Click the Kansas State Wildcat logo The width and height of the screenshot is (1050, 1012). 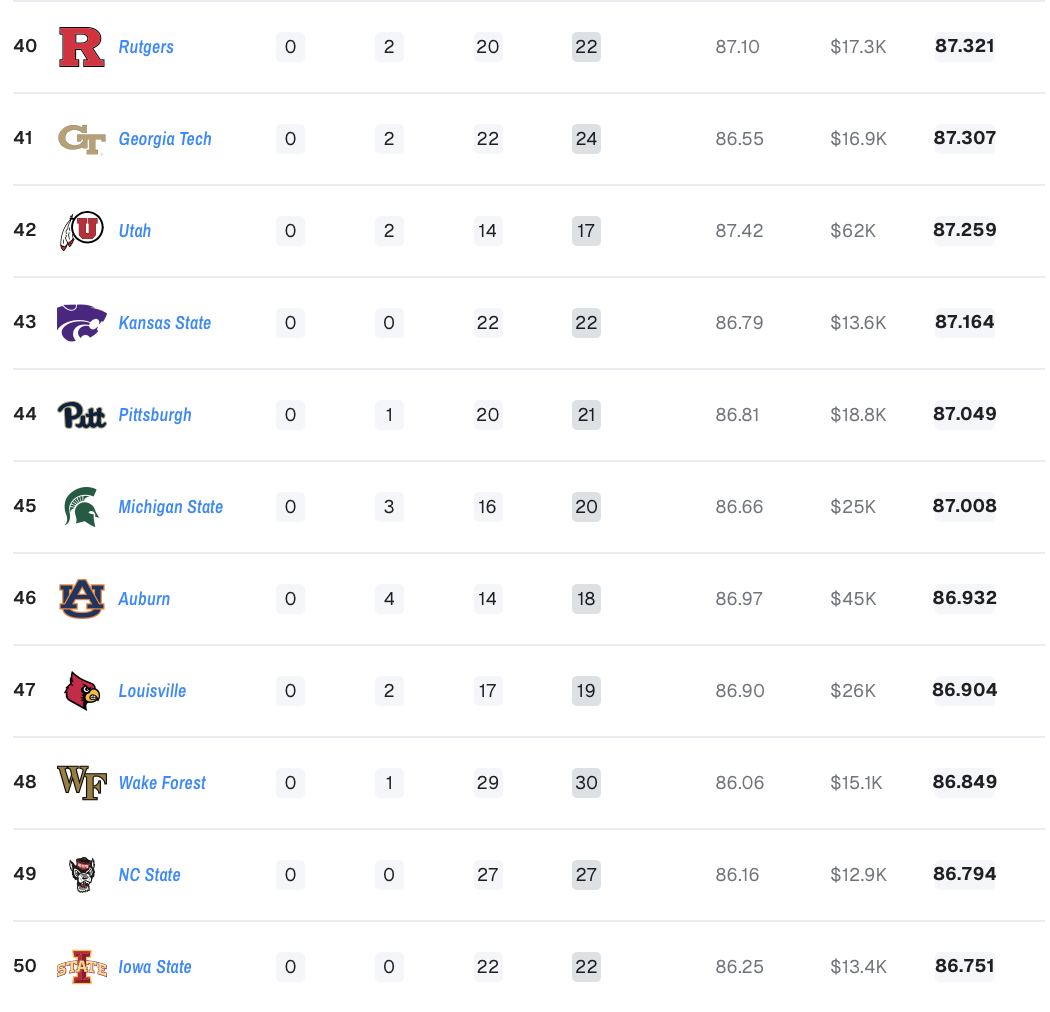pos(82,323)
